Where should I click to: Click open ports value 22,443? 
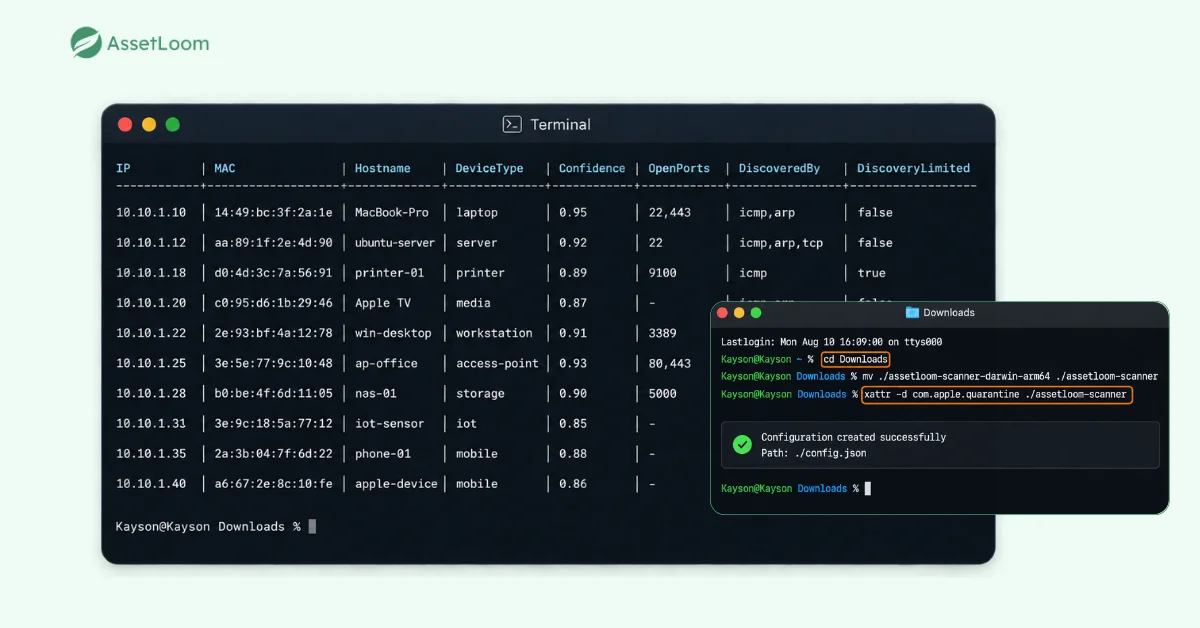(x=670, y=213)
